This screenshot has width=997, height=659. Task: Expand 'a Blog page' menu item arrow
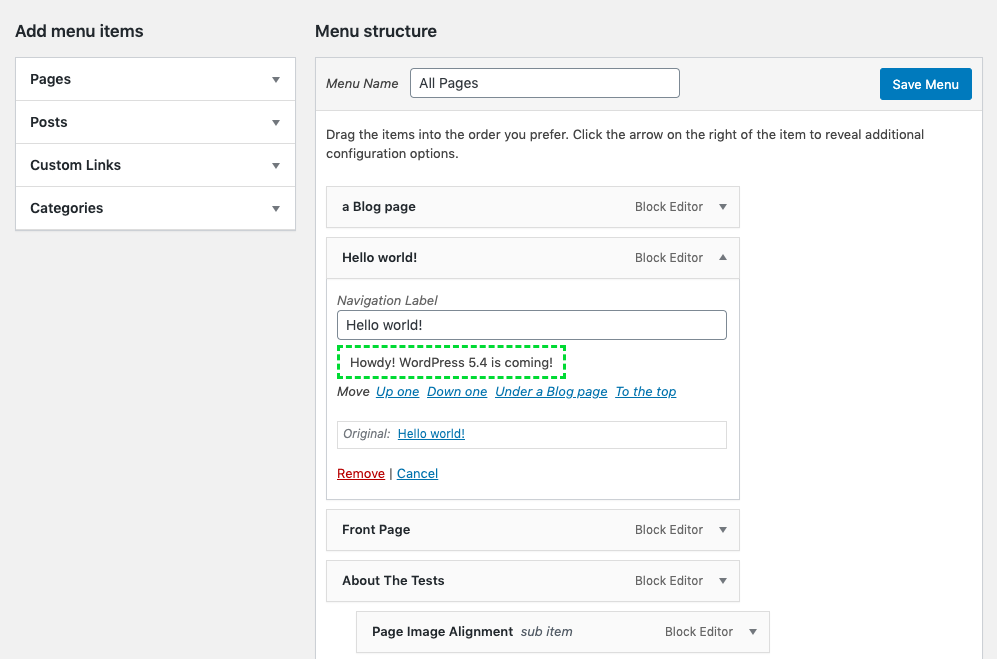(723, 207)
